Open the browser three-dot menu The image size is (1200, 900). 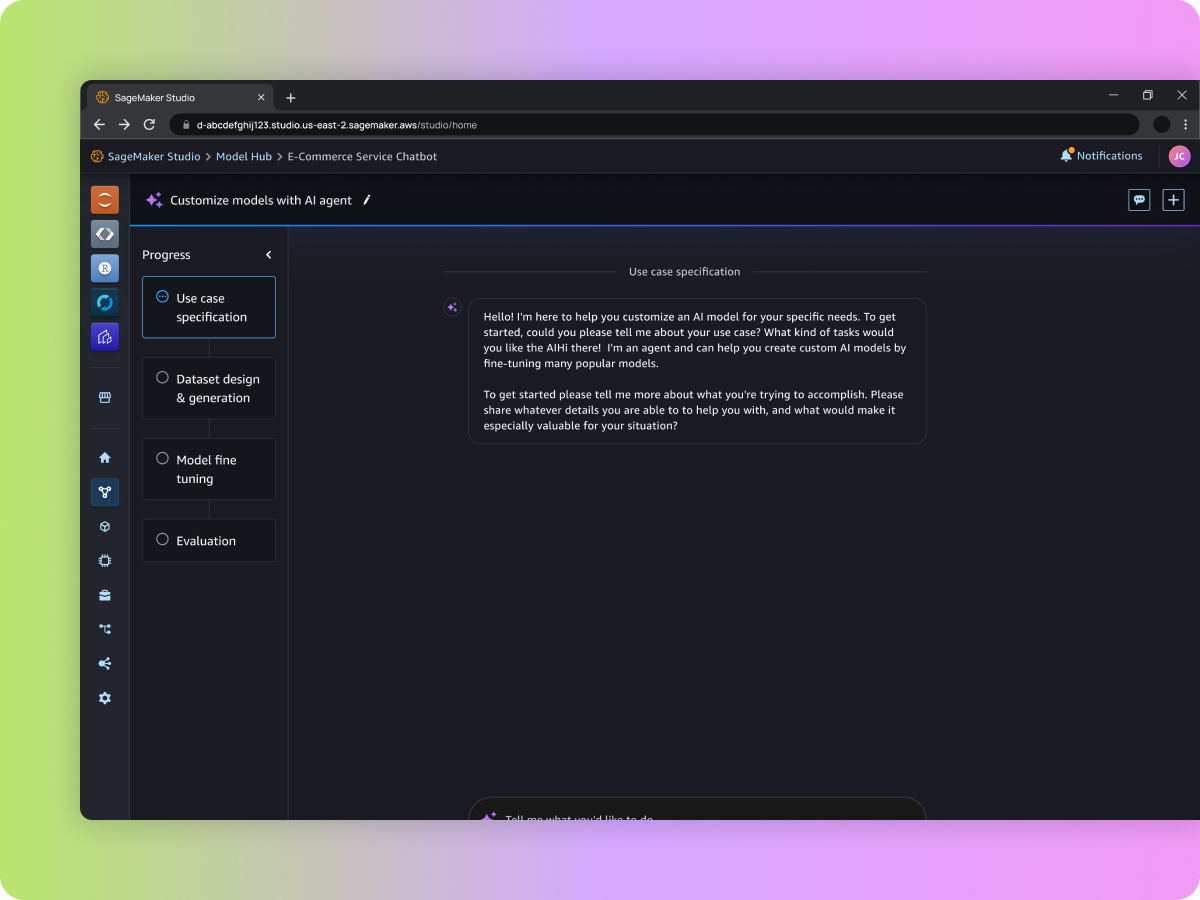(1186, 125)
